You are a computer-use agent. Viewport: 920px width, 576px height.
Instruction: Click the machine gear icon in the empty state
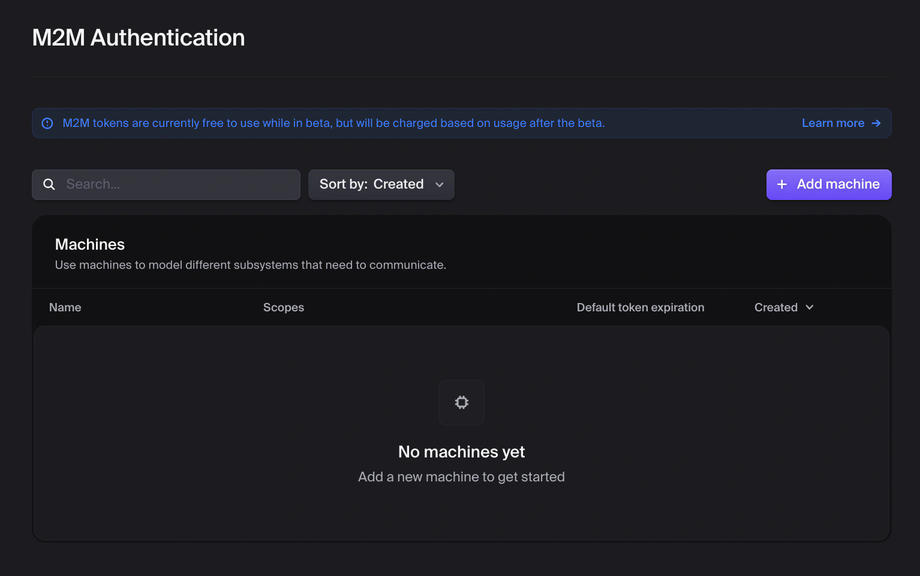461,401
